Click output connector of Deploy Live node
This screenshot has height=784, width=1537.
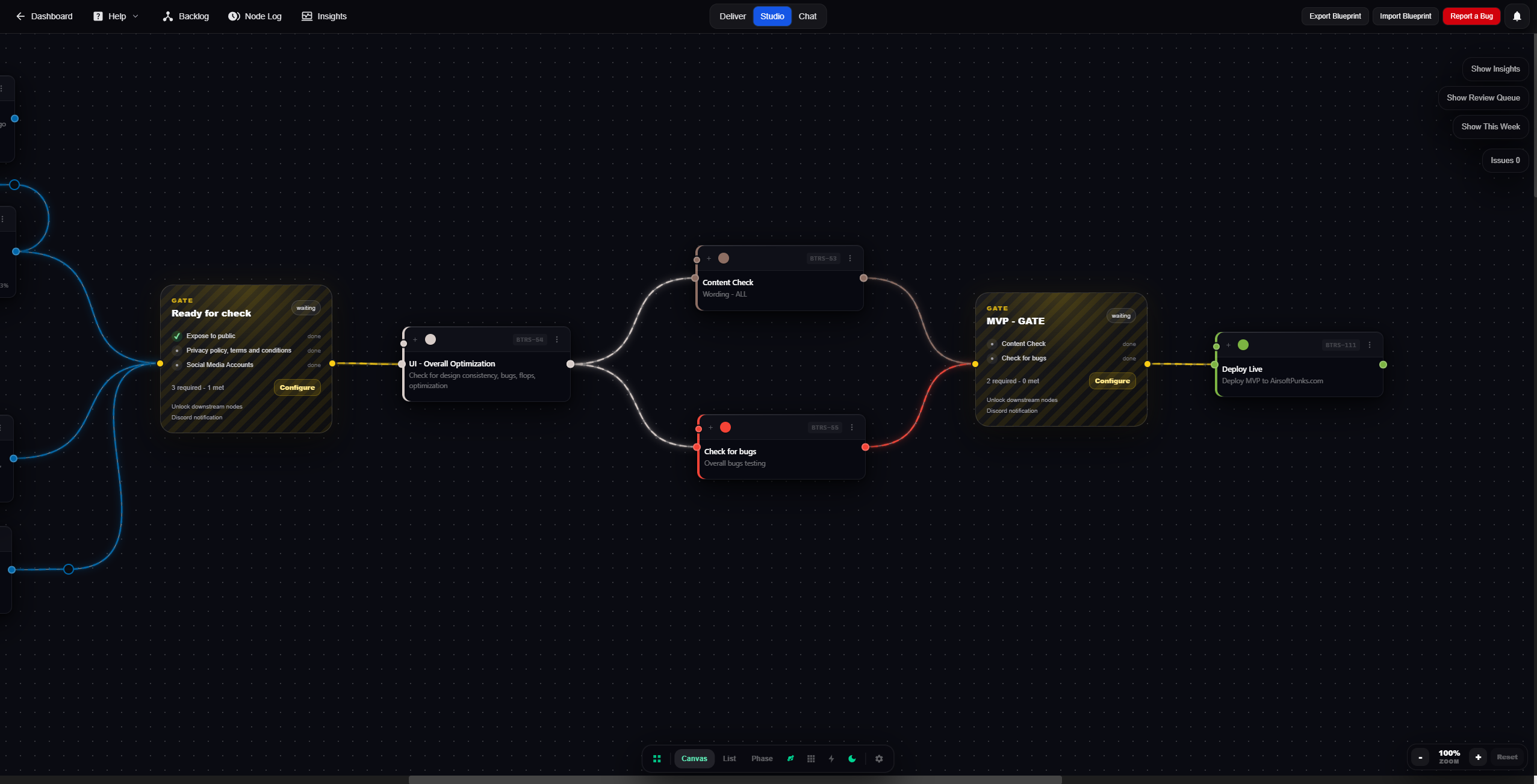[1383, 365]
